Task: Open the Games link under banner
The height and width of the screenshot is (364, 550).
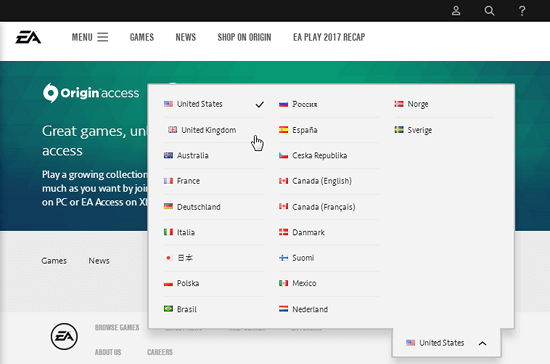Action: 54,261
